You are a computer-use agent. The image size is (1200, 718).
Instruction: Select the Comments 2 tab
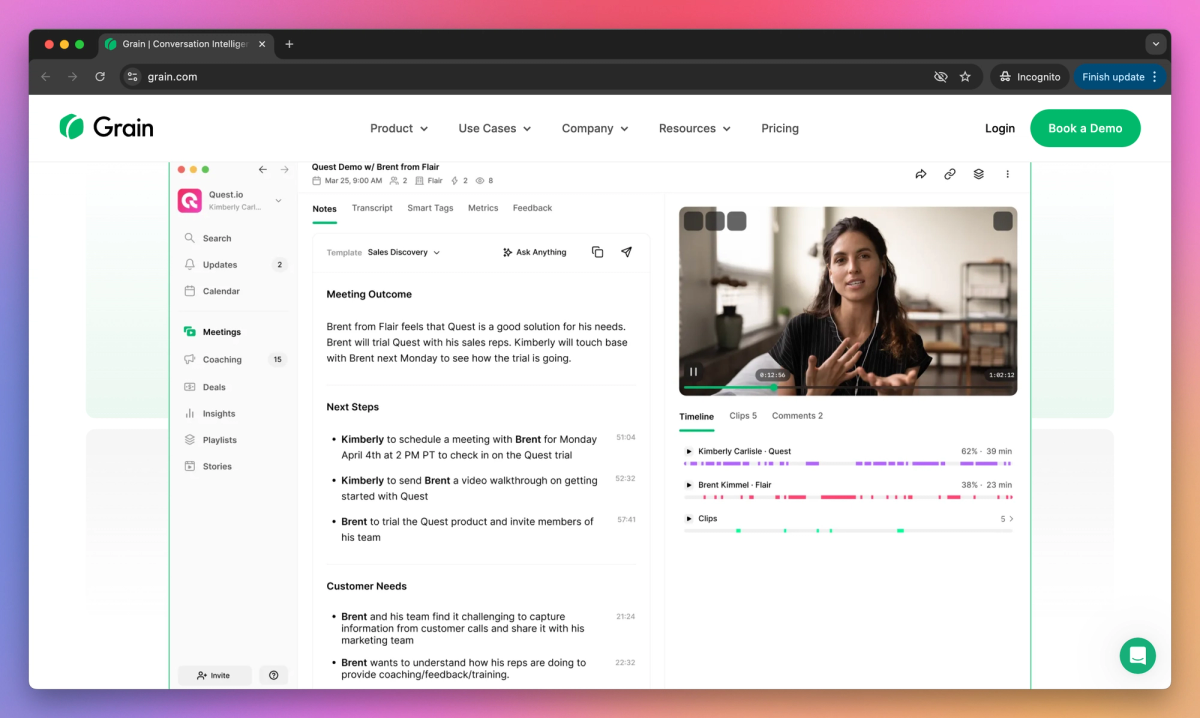coord(797,415)
